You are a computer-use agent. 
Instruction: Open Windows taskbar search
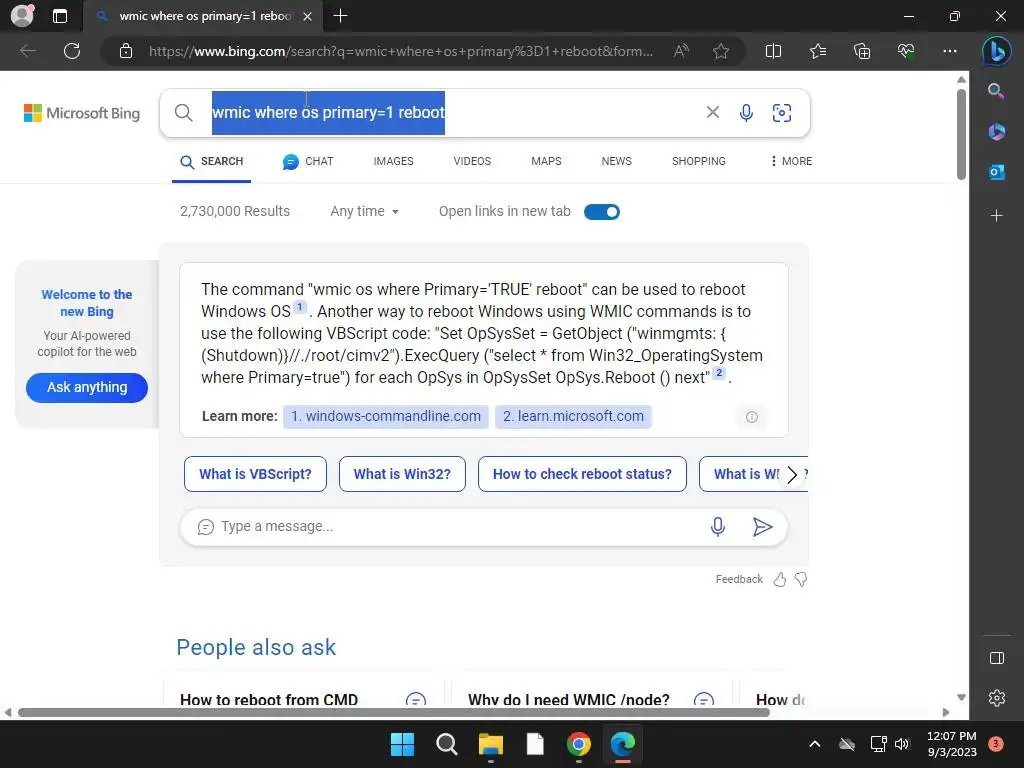447,744
